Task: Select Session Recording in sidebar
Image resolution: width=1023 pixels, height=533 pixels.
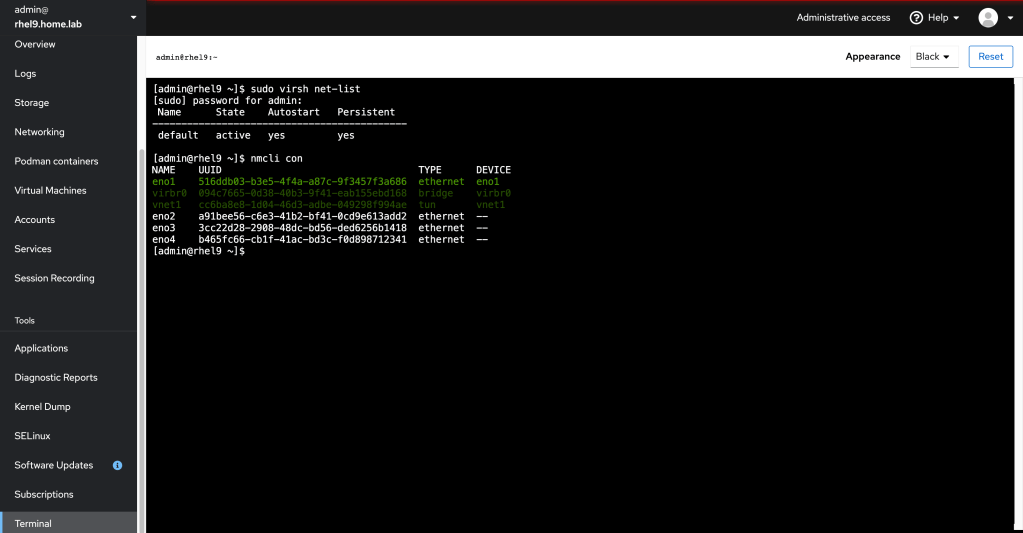Action: pyautogui.click(x=54, y=278)
